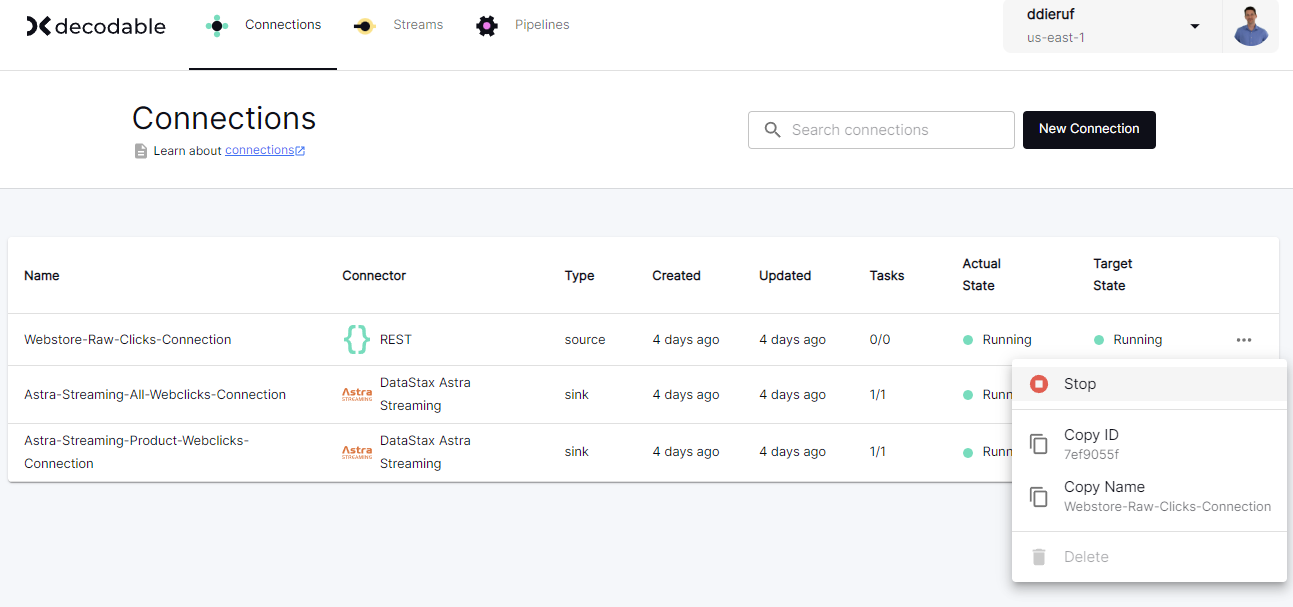Screen dimensions: 1293x607
Task: Click the document icon beside Learn about
Action: (x=141, y=151)
